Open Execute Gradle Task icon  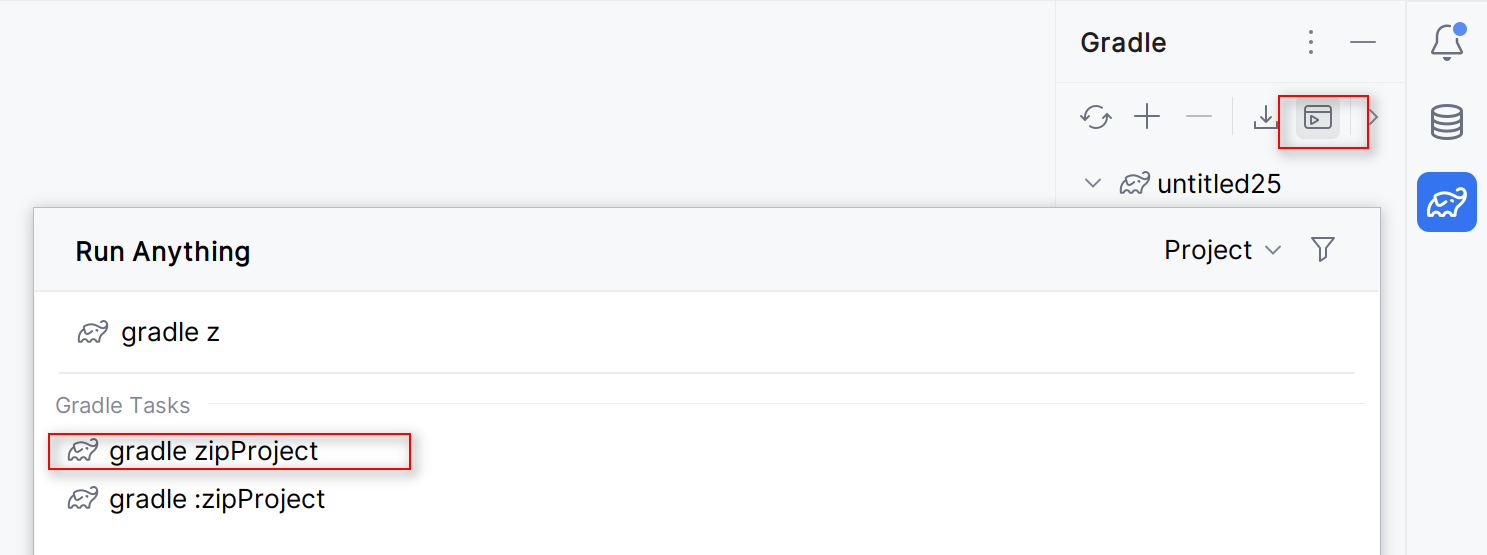pyautogui.click(x=1319, y=118)
